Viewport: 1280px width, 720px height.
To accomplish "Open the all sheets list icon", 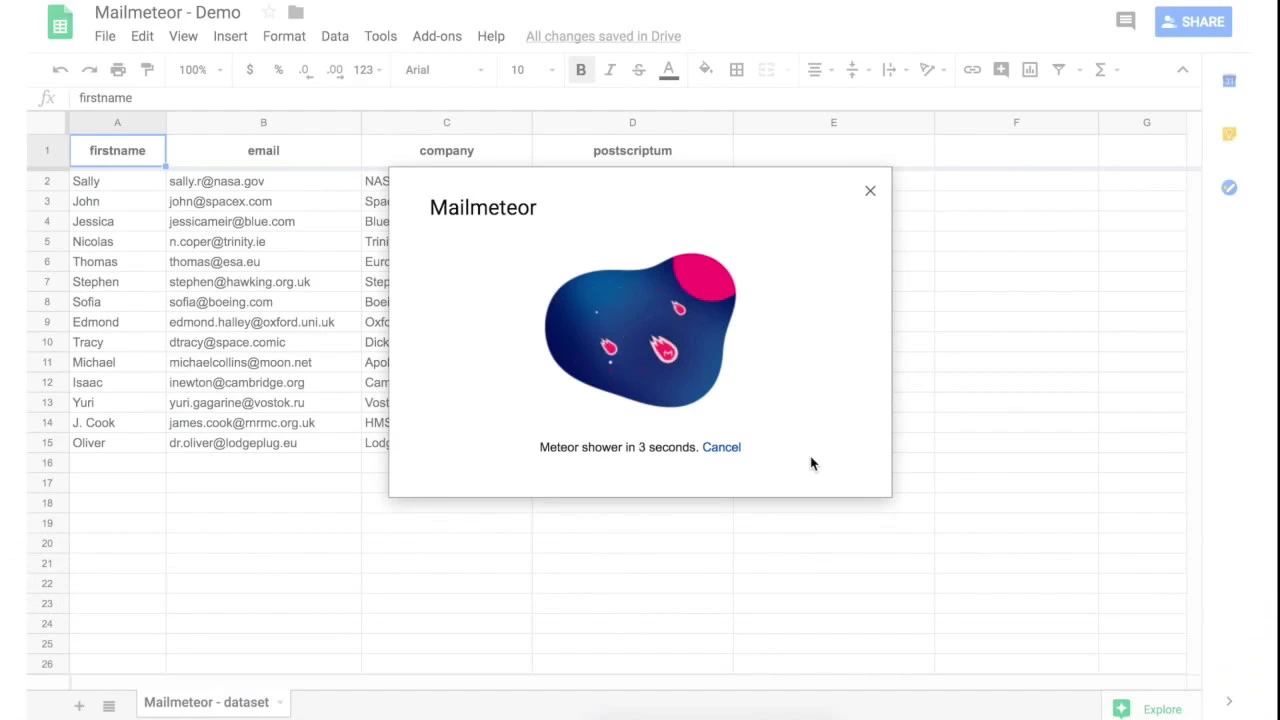I will pos(109,706).
